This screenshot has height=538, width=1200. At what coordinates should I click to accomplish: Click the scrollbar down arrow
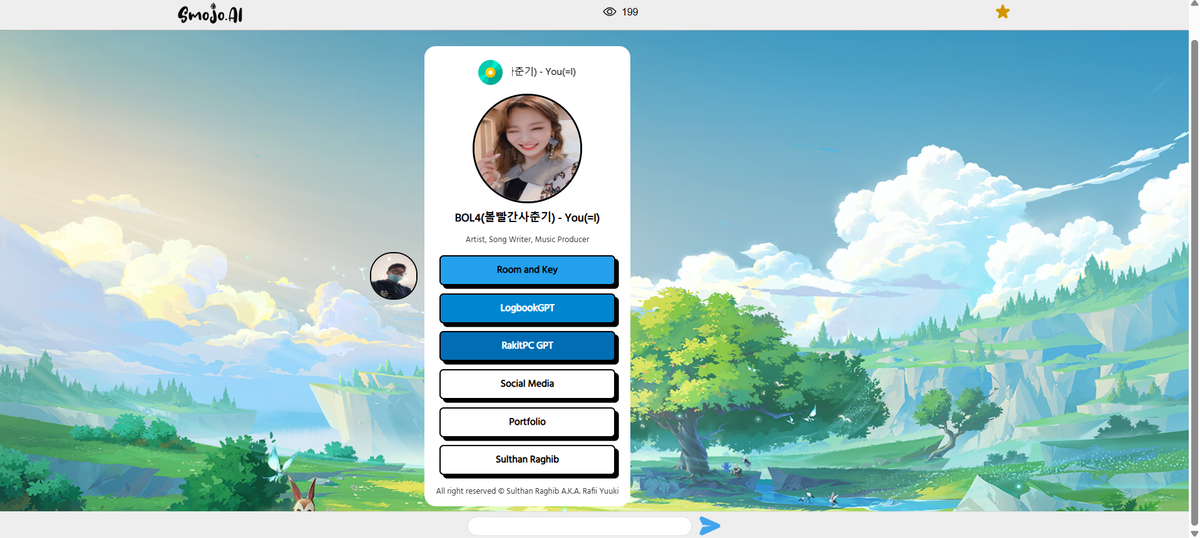(x=1194, y=533)
